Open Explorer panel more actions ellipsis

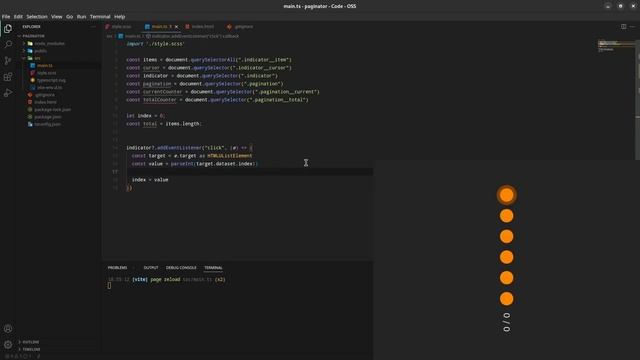click(x=93, y=27)
